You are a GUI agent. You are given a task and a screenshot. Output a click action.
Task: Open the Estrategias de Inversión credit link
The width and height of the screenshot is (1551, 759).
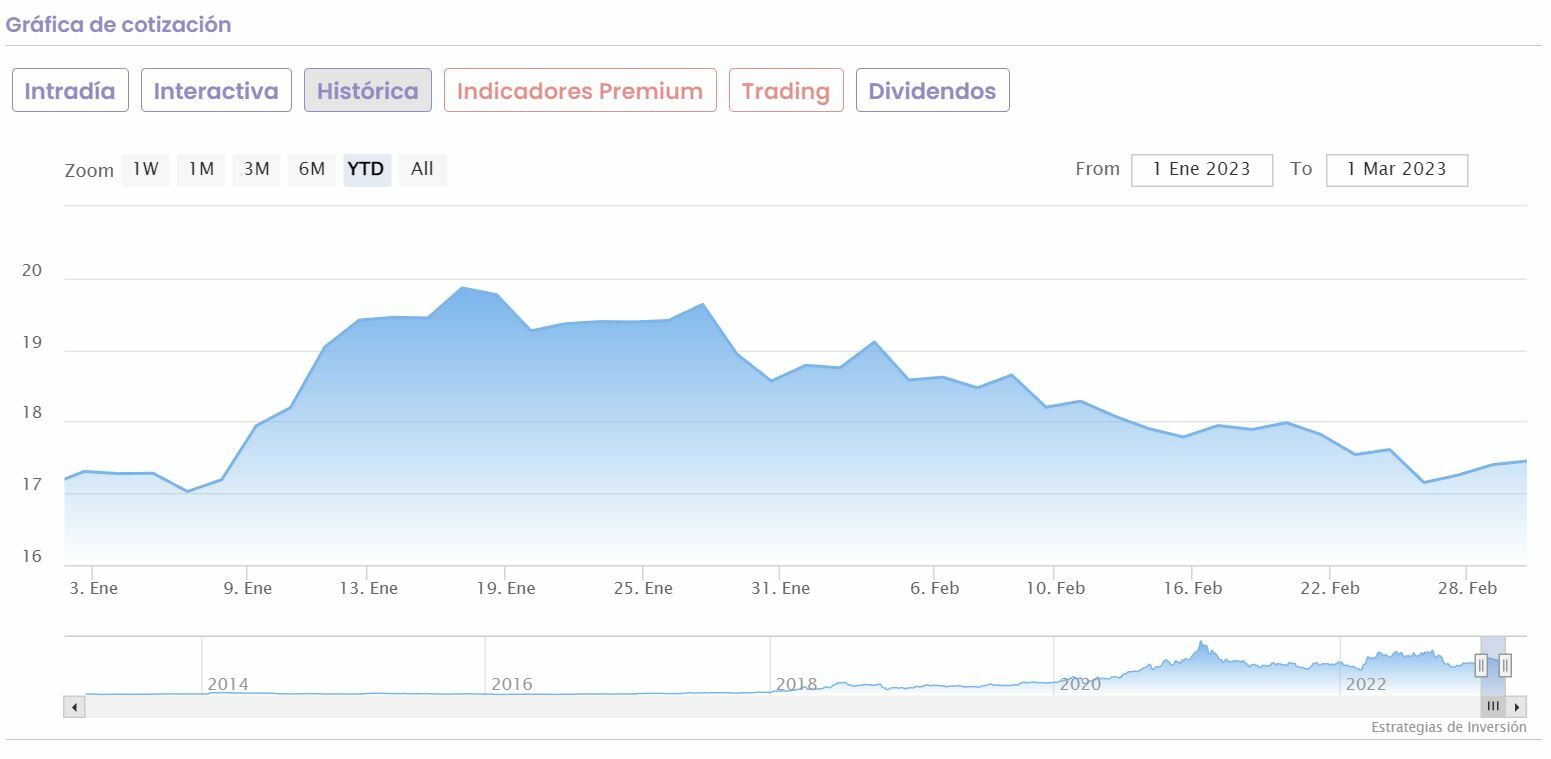point(1448,728)
